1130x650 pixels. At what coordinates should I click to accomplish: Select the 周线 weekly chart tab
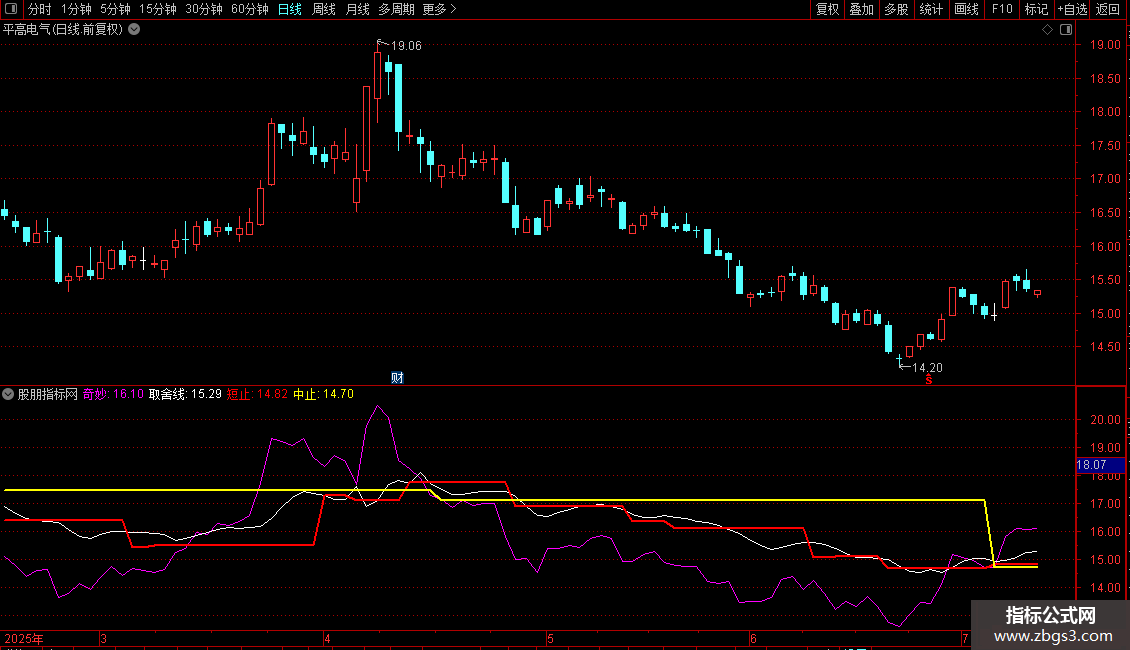pos(324,9)
